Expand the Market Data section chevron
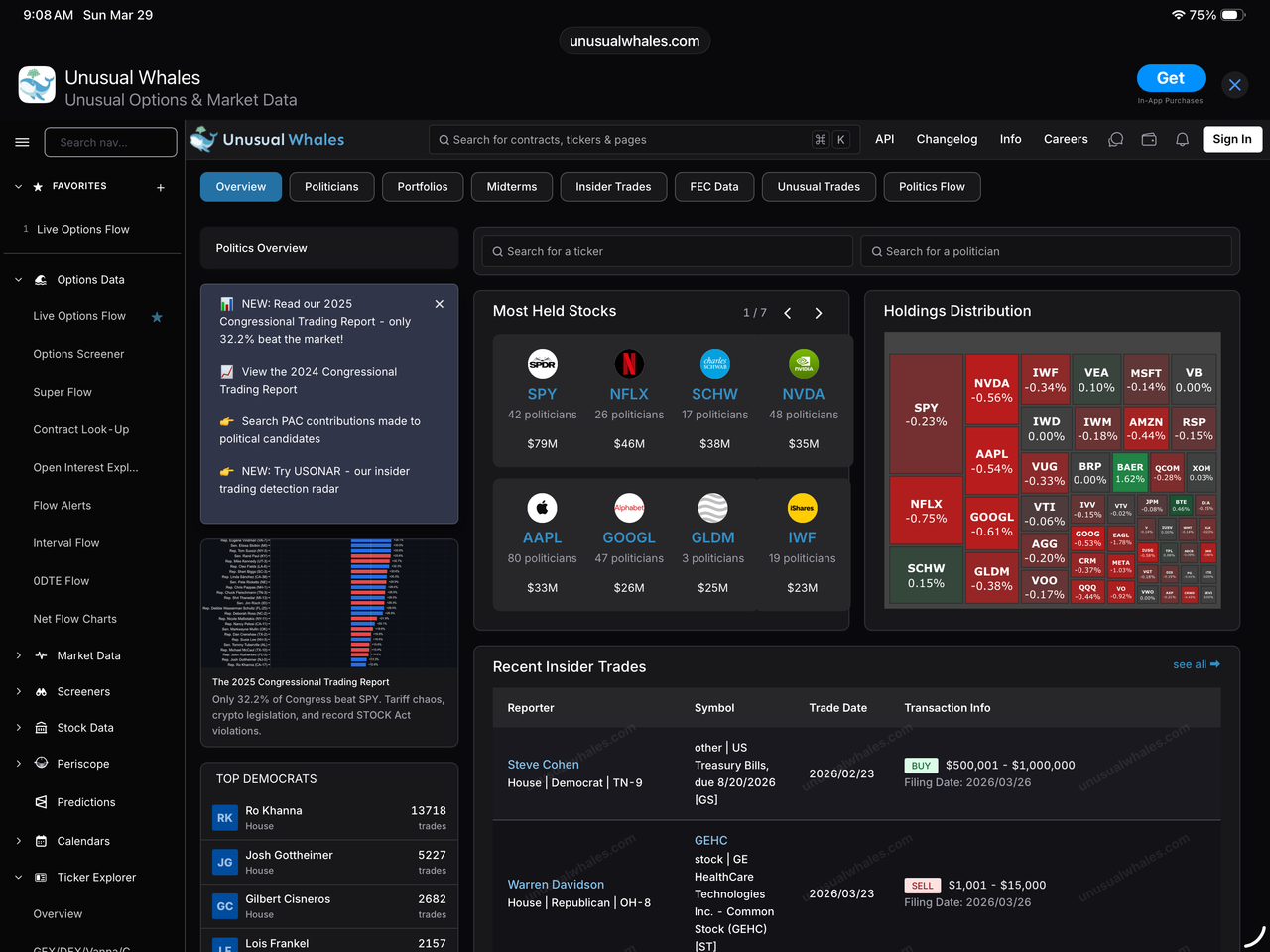Viewport: 1270px width, 952px height. click(18, 655)
